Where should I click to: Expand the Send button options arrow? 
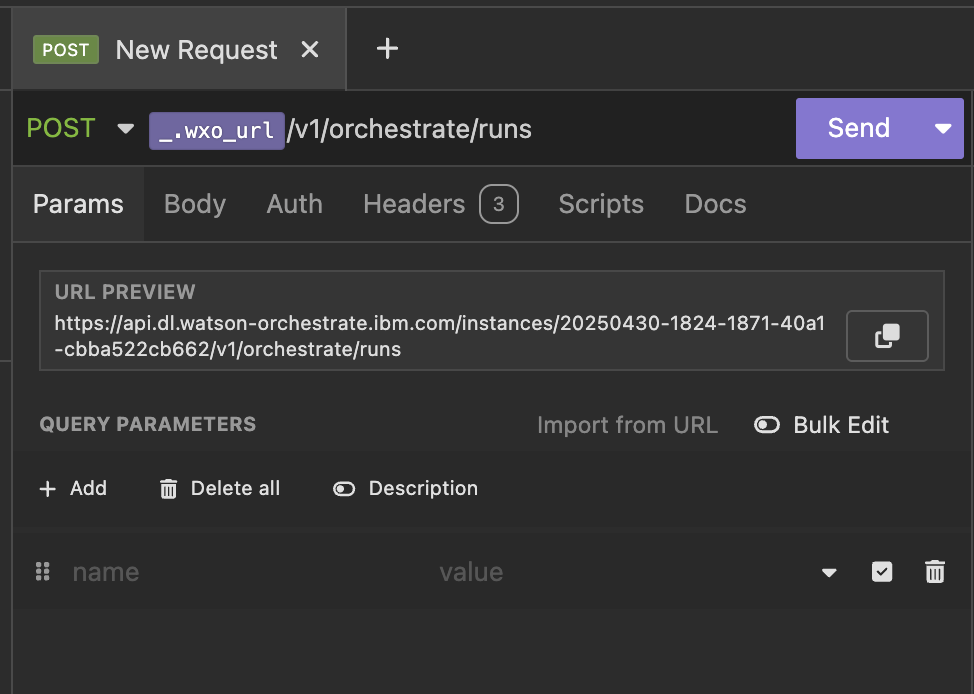943,129
